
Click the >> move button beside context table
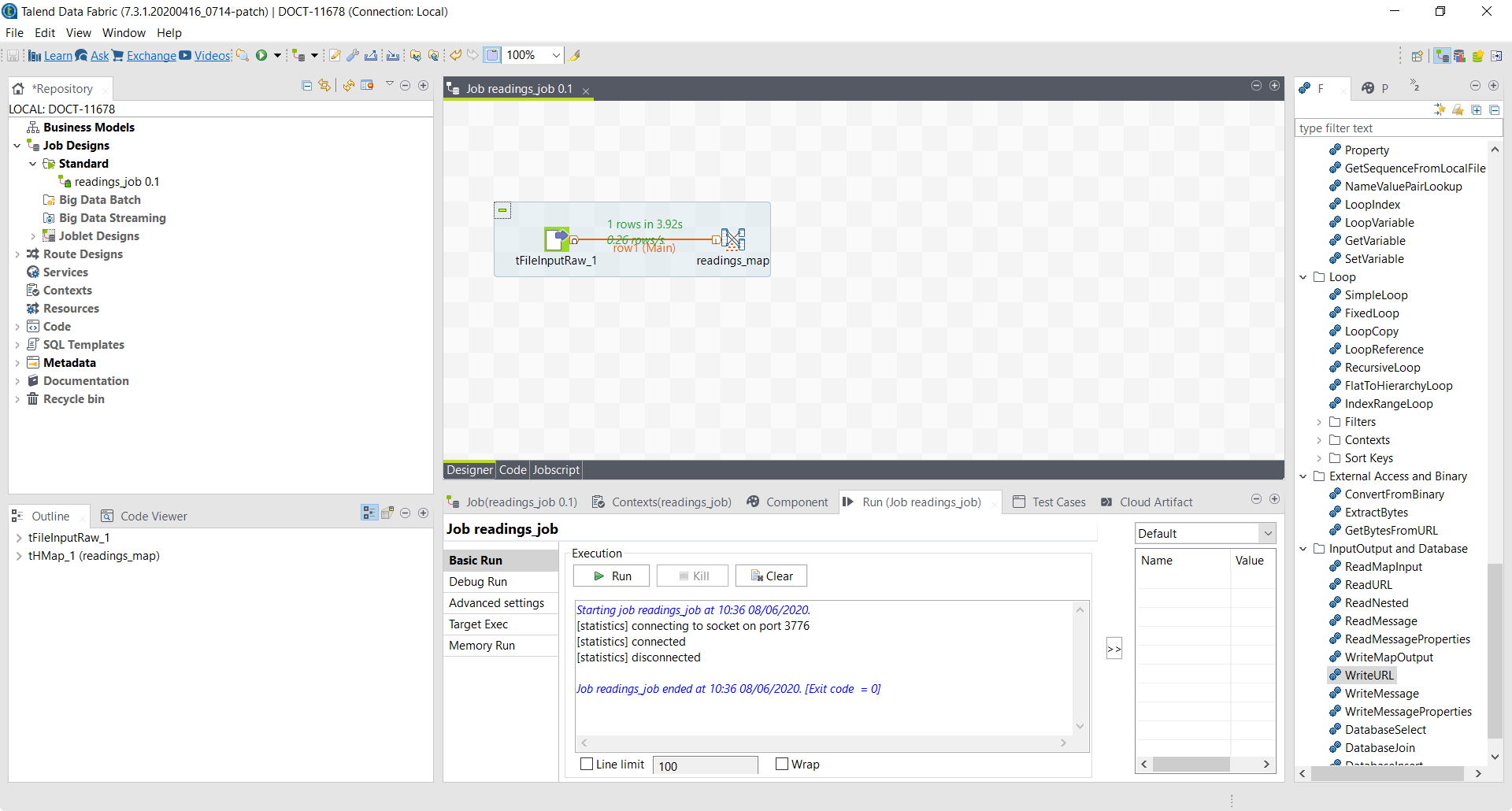pos(1114,649)
